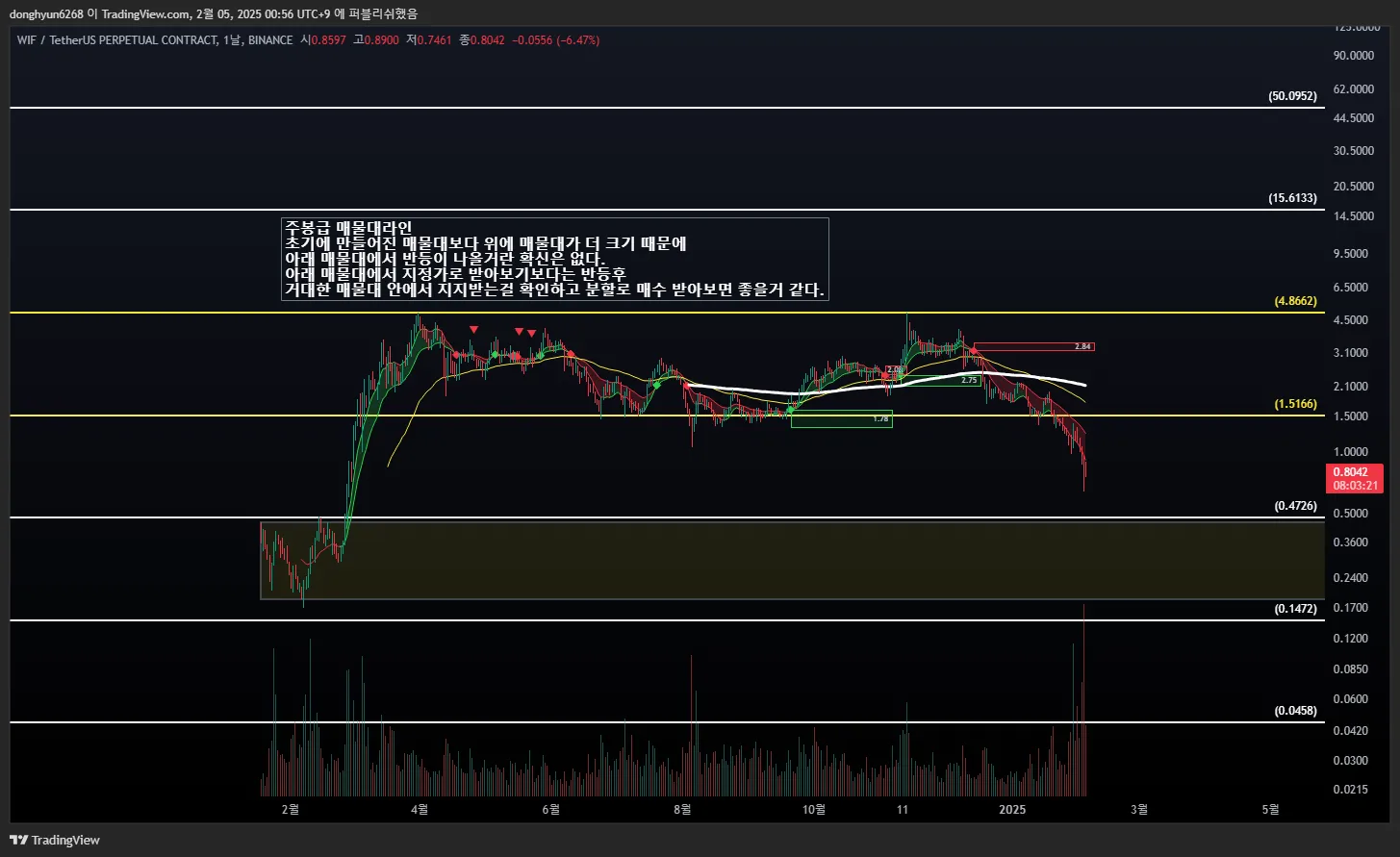This screenshot has width=1400, height=857.
Task: Click the 5월 label on time axis
Action: tap(1271, 809)
